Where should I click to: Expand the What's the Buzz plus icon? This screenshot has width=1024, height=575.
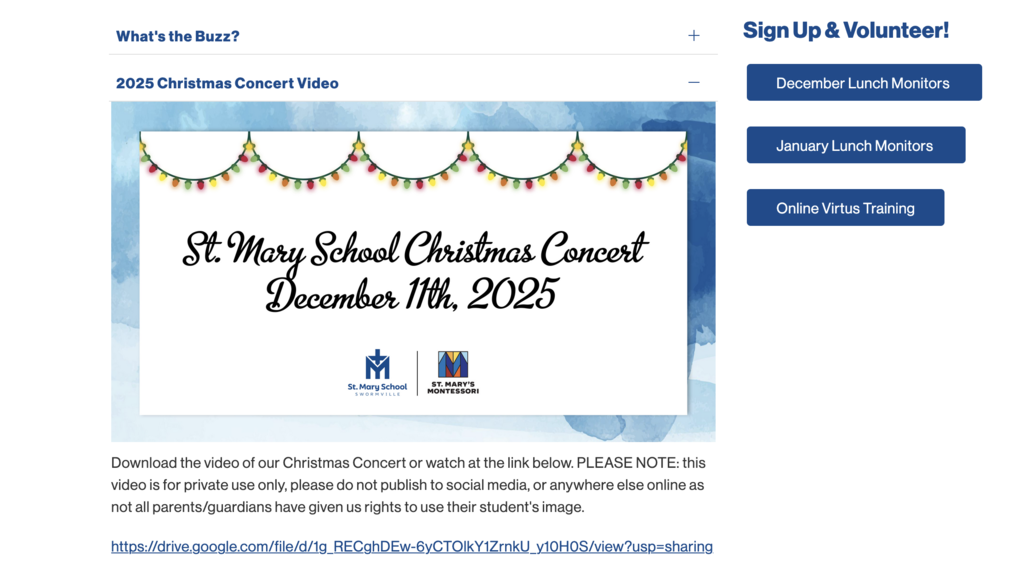(x=693, y=36)
